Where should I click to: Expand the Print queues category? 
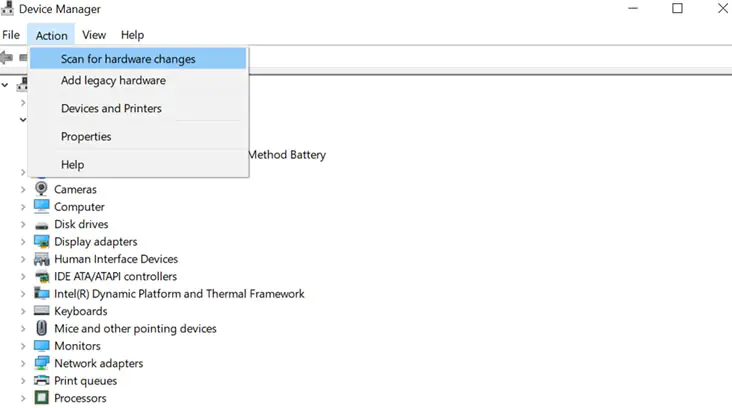click(22, 381)
